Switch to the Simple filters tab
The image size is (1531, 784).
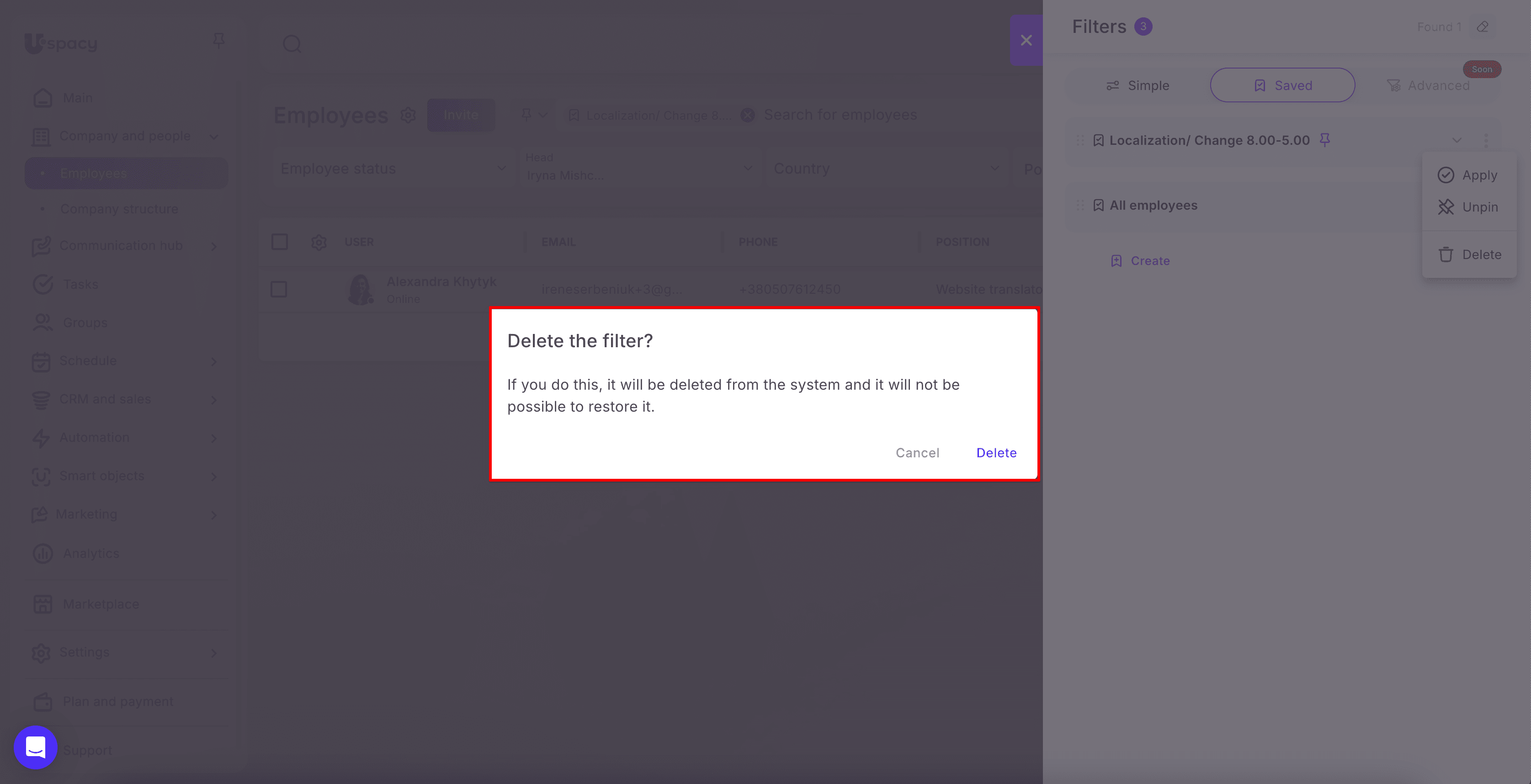[1138, 85]
